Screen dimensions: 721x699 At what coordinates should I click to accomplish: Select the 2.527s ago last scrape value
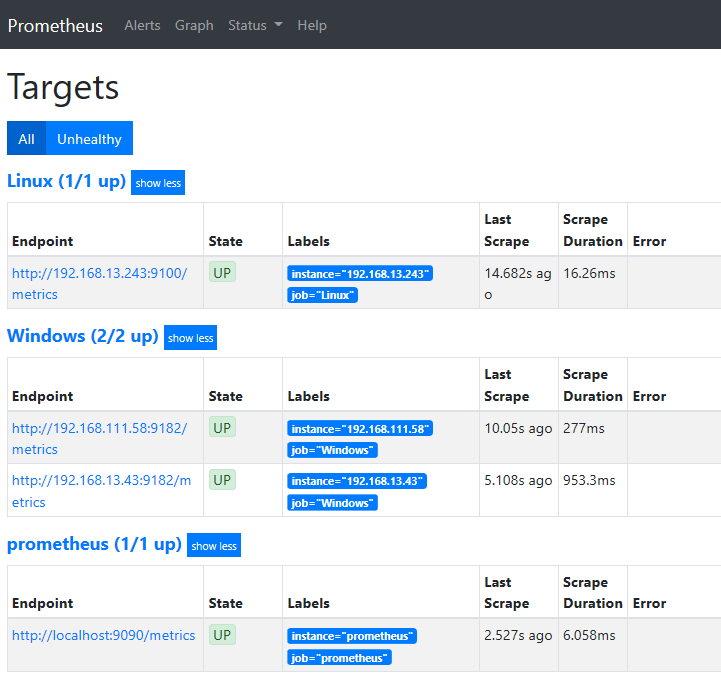[518, 635]
